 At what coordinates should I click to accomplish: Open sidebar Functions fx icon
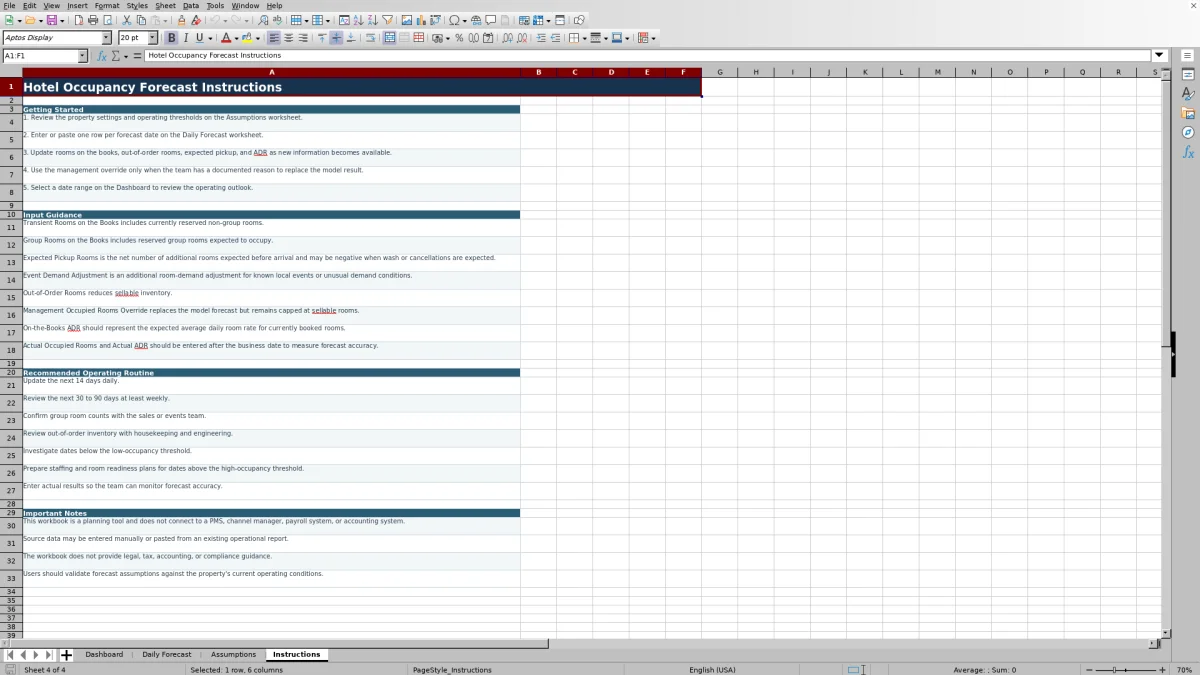1188,152
